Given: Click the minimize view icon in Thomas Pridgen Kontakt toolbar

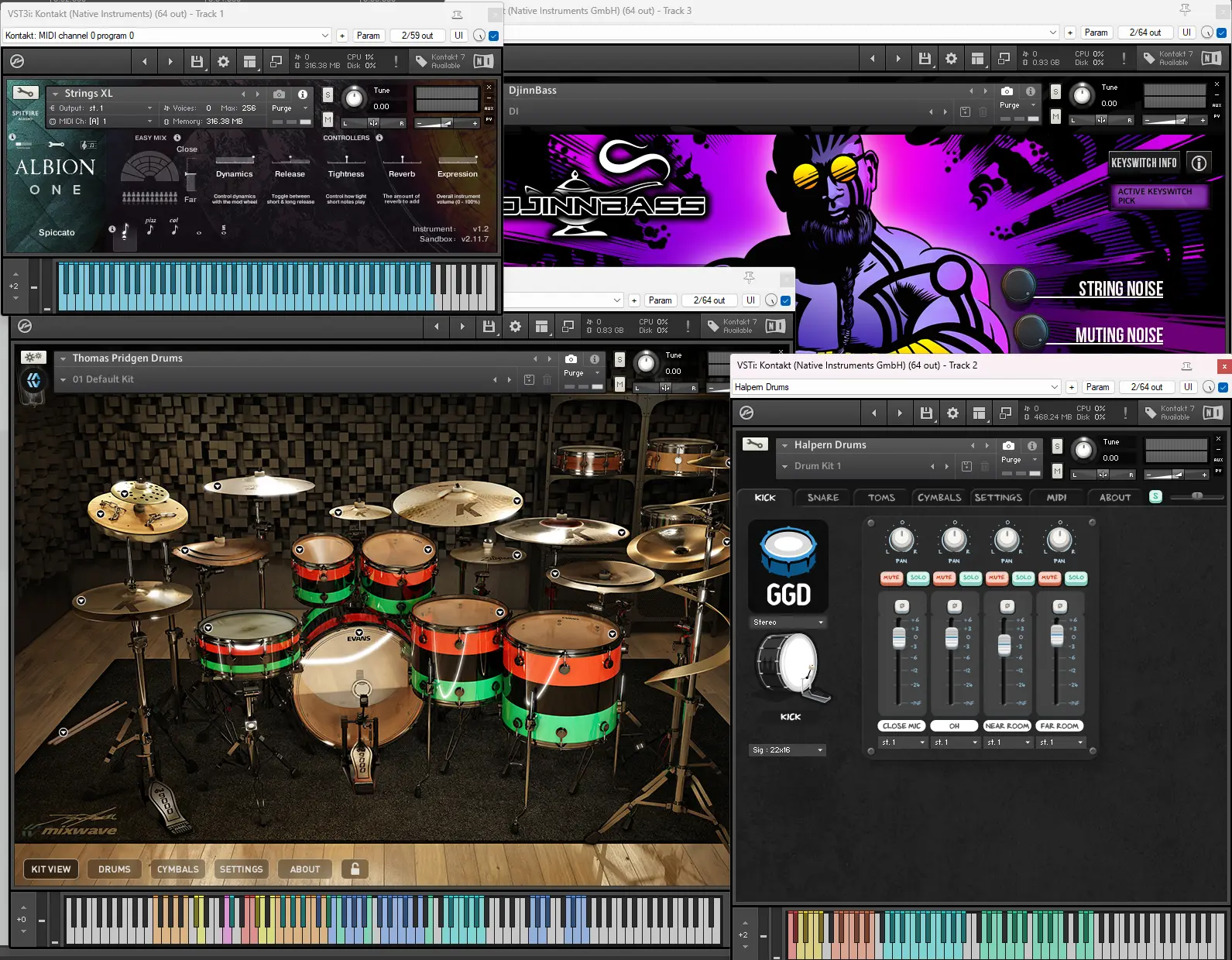Looking at the screenshot, I should pyautogui.click(x=568, y=327).
